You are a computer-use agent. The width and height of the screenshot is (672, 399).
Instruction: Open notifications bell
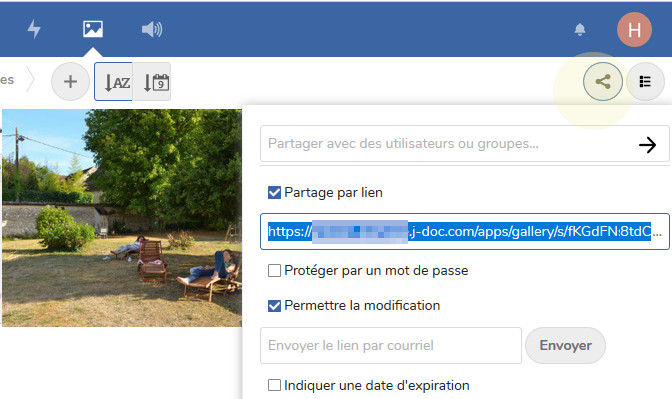580,29
